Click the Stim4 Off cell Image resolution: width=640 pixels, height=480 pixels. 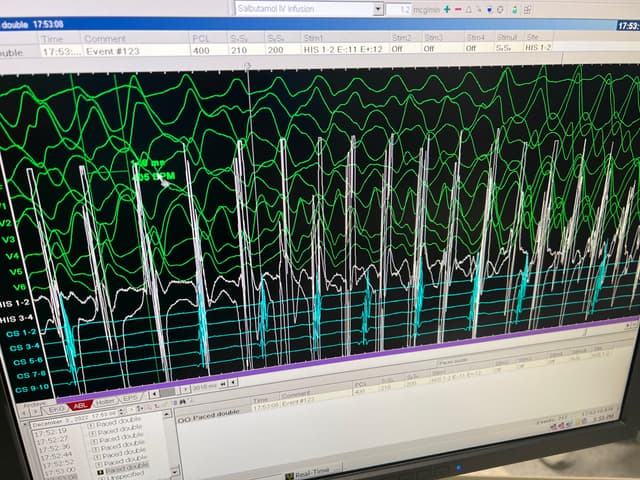point(480,48)
